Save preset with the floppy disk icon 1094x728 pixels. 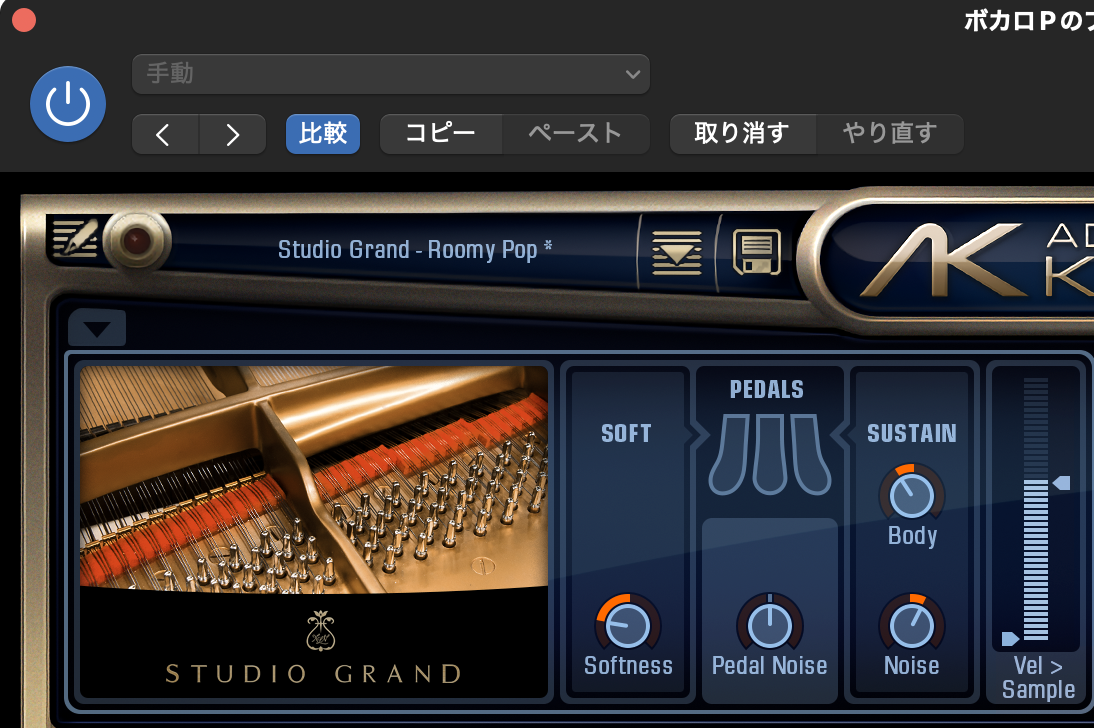click(756, 252)
